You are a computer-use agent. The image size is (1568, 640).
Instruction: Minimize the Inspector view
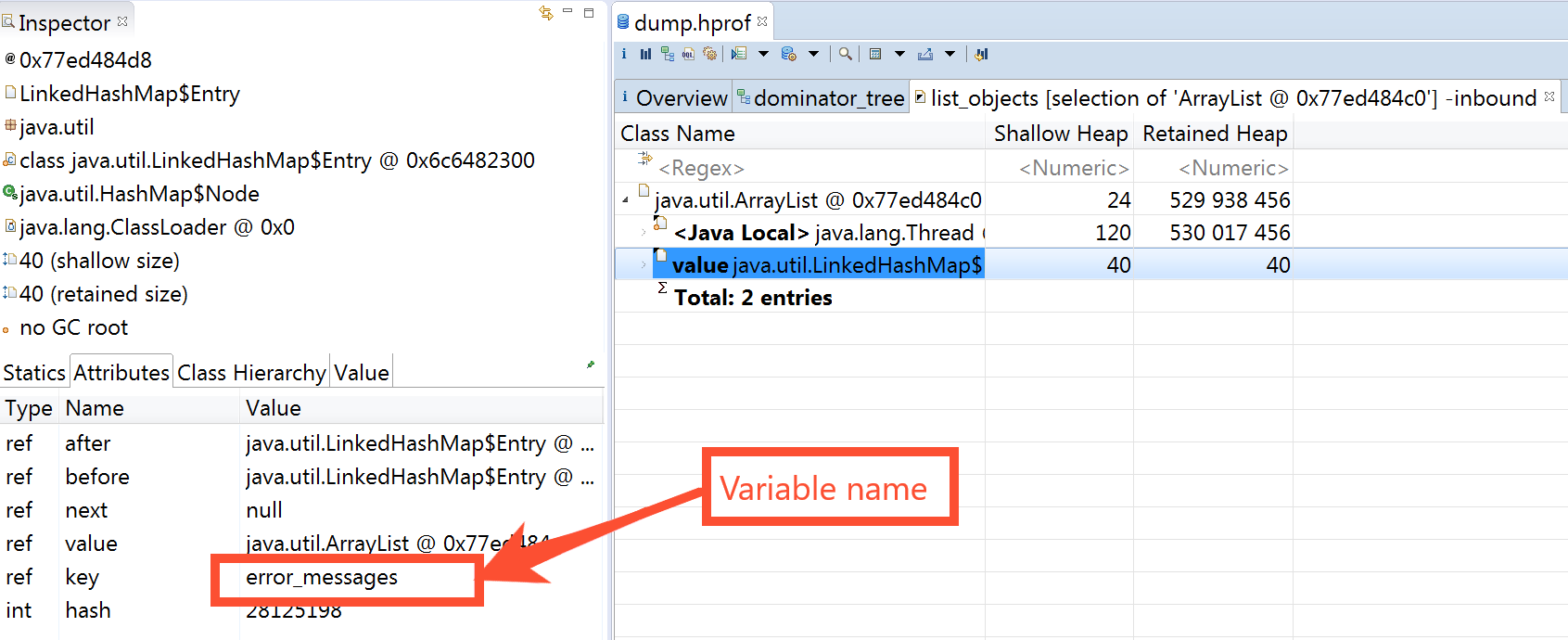pos(567,11)
